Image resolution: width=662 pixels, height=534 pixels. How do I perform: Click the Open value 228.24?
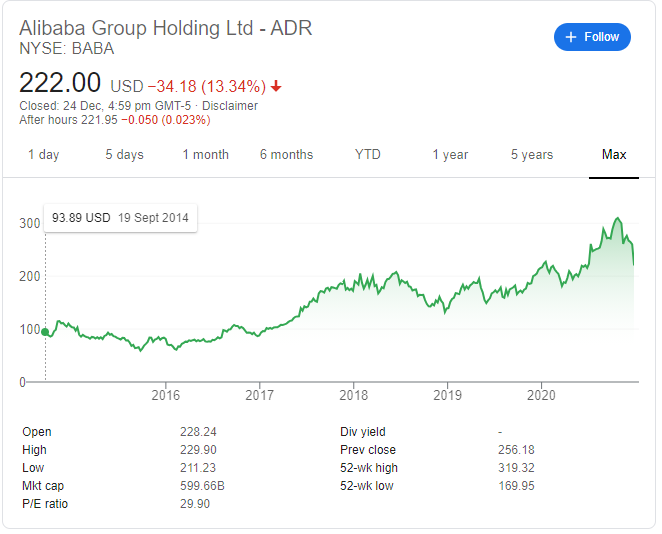click(x=198, y=432)
